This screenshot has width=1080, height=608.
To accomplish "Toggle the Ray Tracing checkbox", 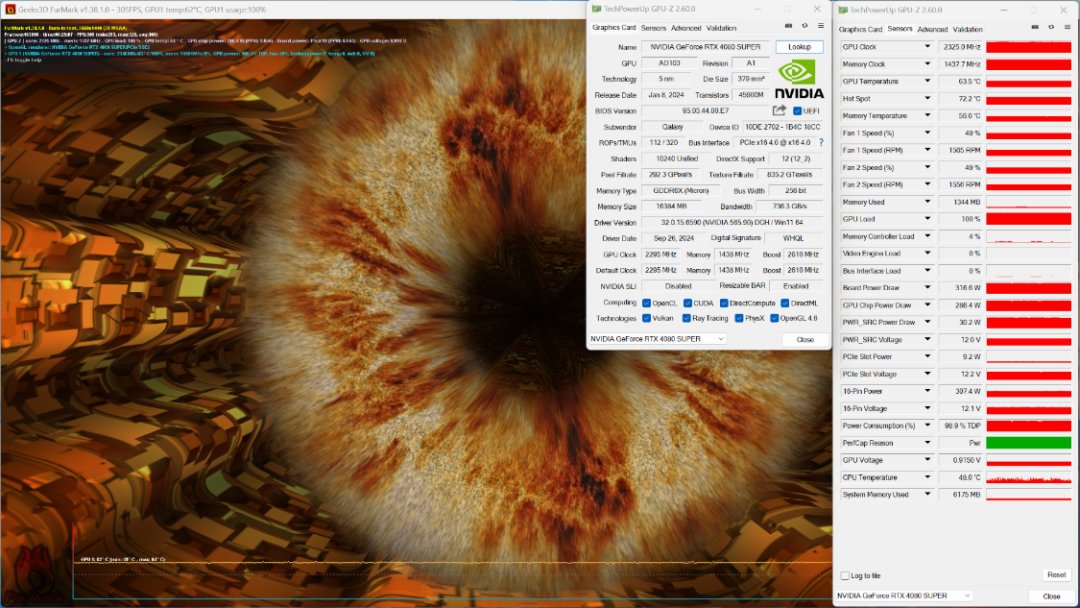I will click(686, 318).
